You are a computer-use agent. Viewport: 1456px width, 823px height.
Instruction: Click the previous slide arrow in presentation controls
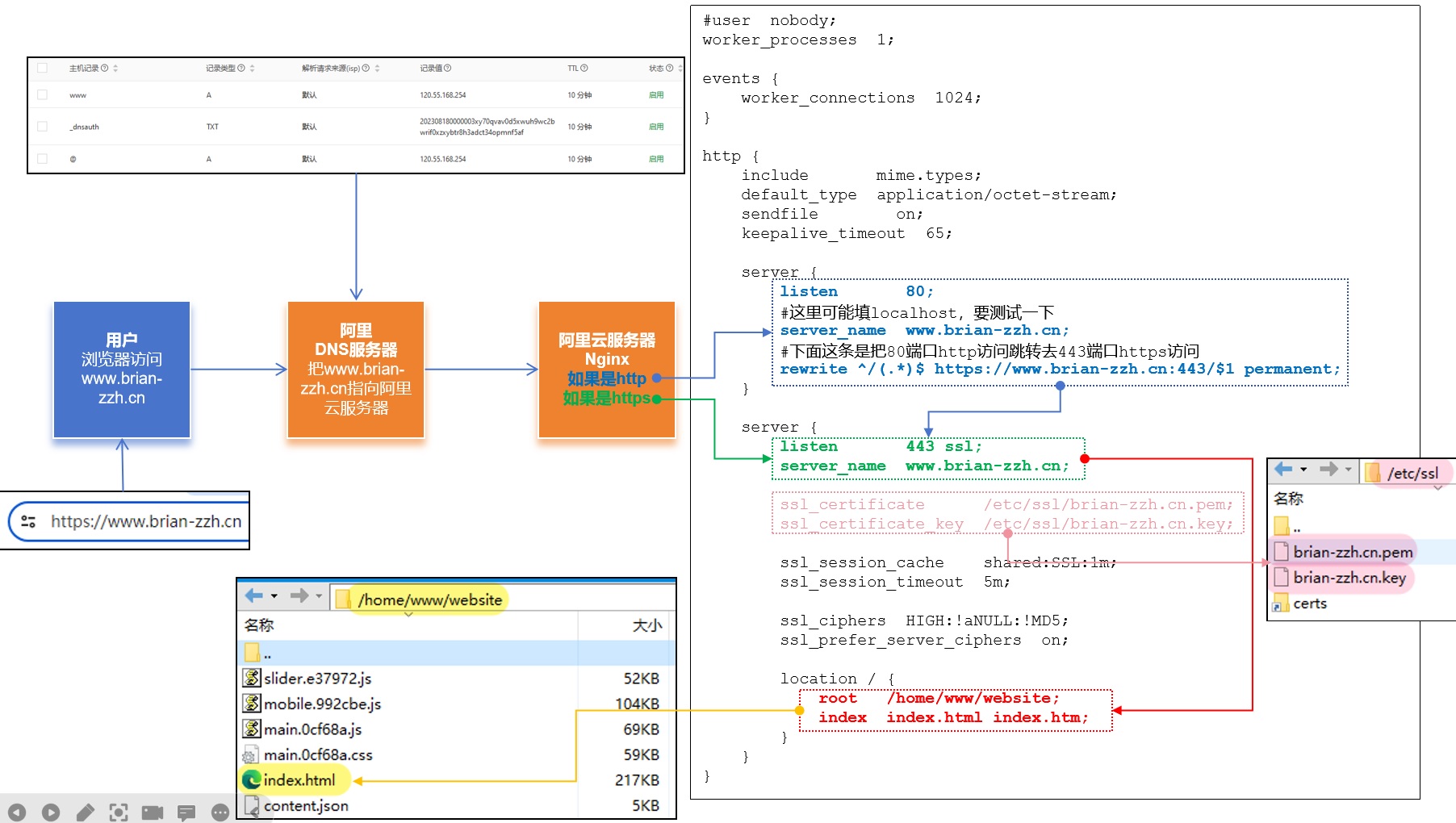[17, 812]
